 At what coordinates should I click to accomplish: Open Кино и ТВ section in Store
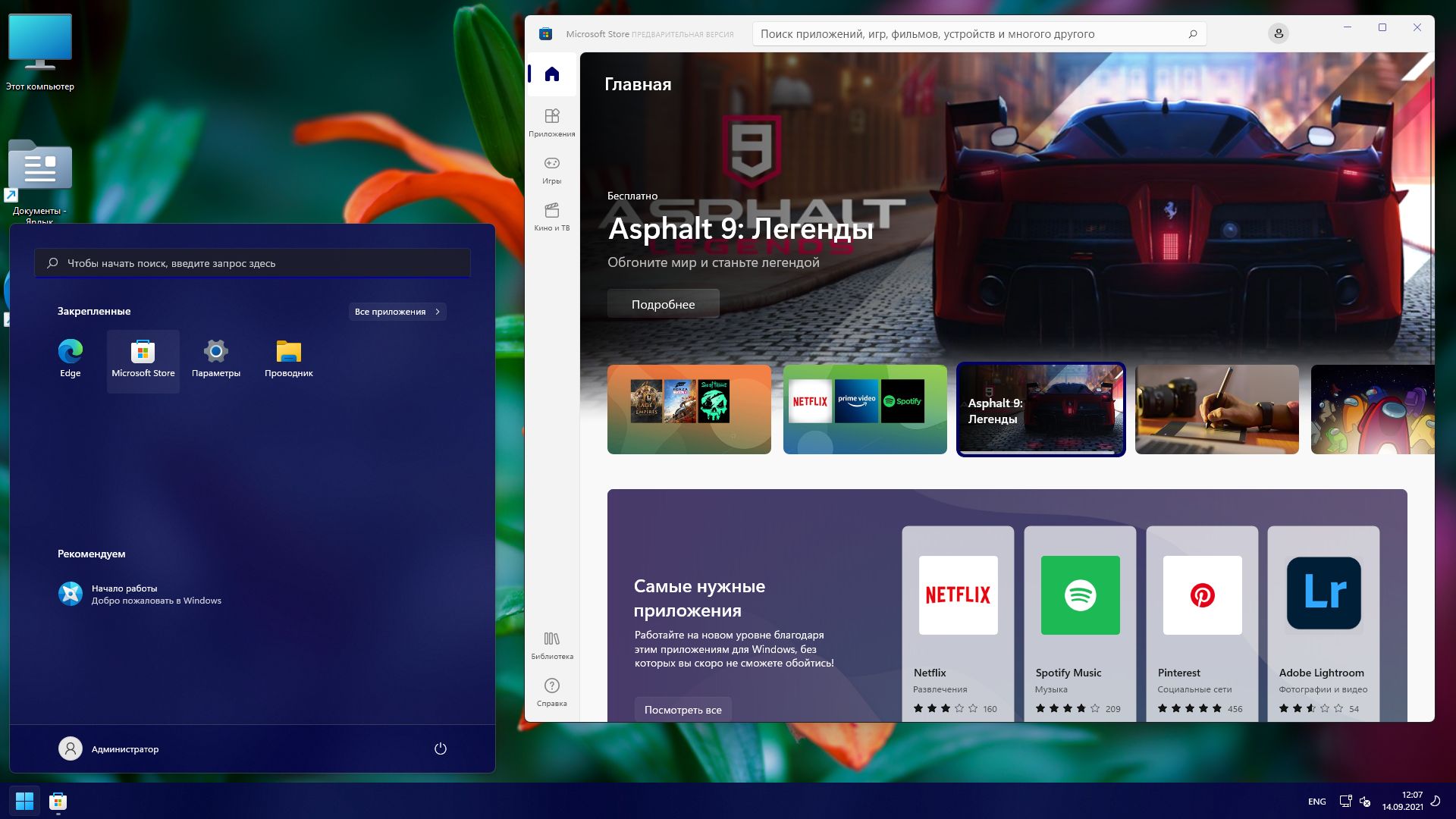(x=551, y=216)
